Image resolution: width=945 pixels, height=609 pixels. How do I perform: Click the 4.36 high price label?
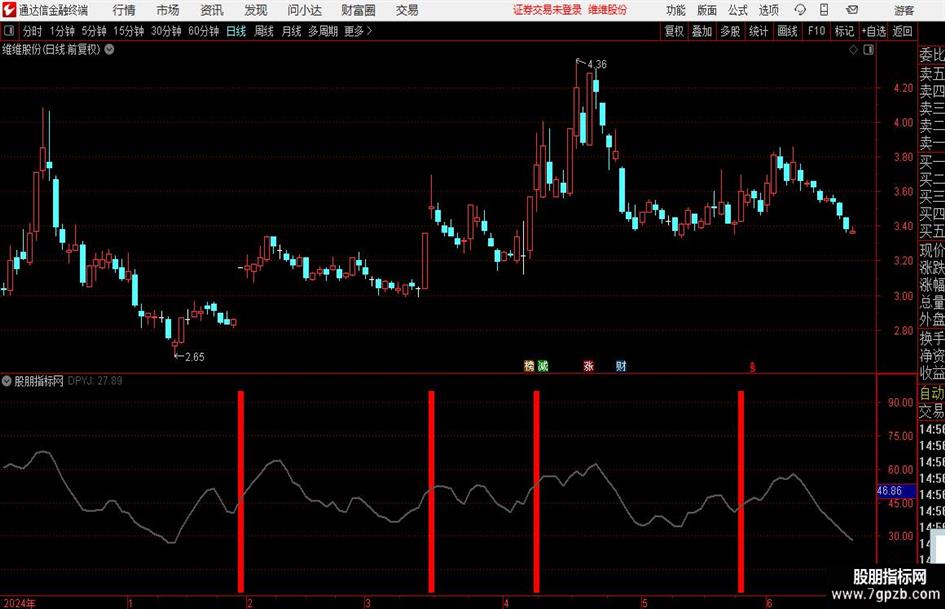pos(597,64)
